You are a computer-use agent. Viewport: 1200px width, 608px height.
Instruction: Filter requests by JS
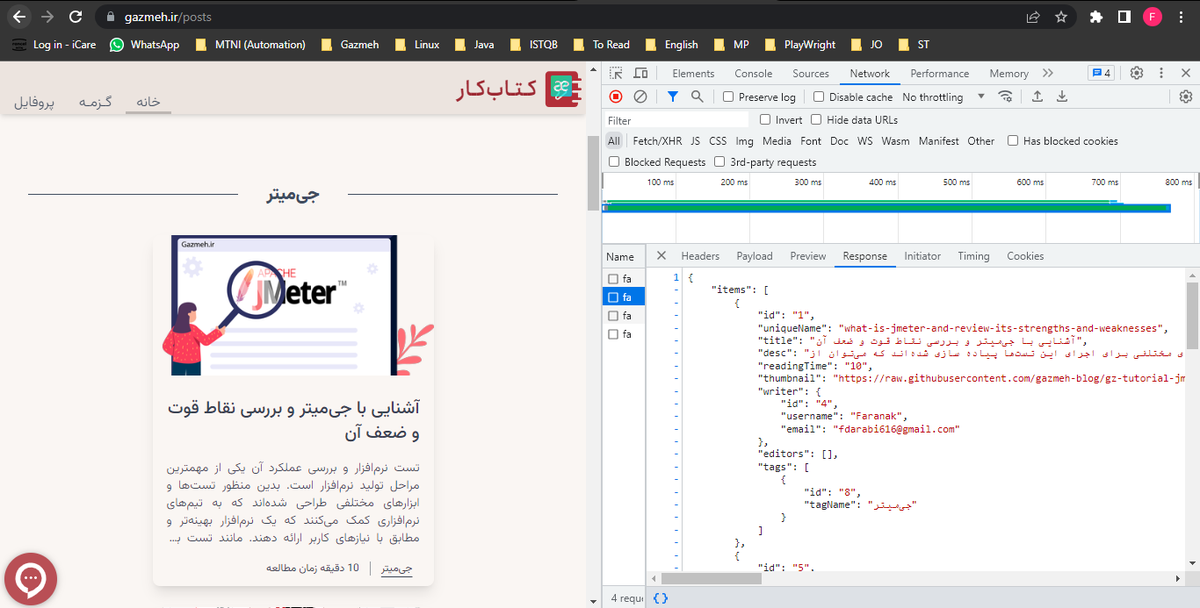click(x=695, y=141)
